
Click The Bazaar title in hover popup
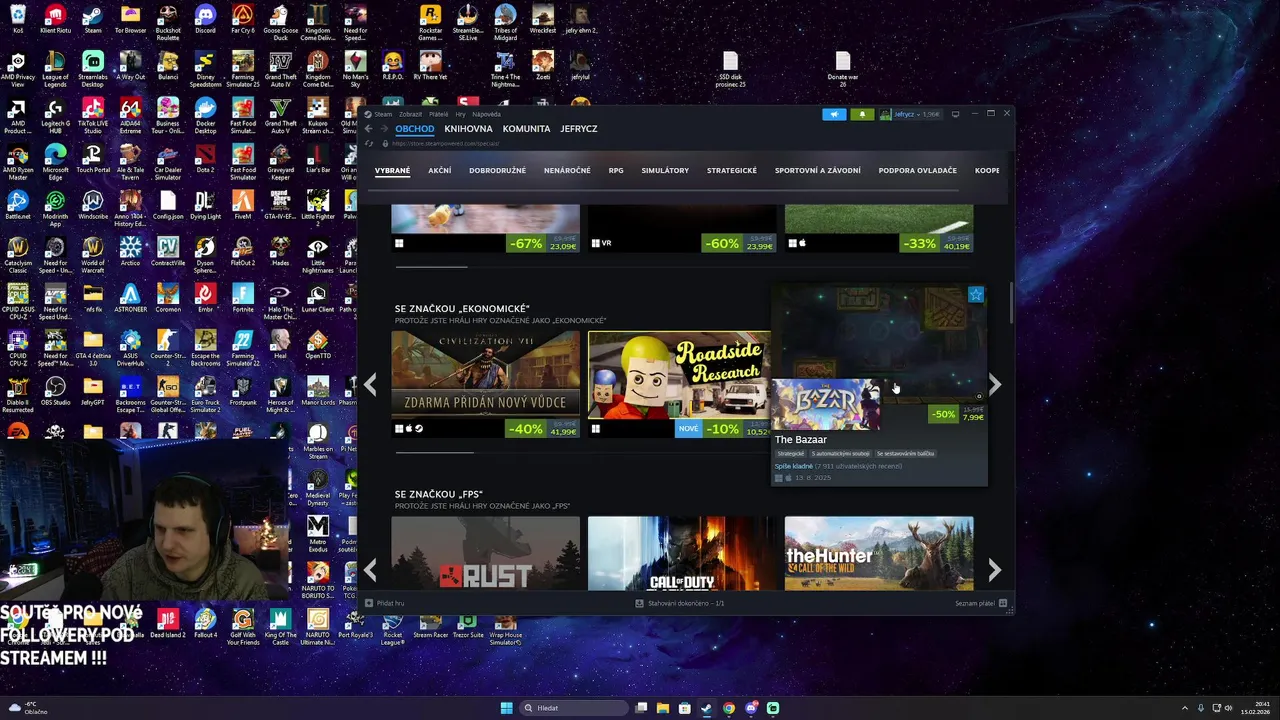[x=801, y=440]
